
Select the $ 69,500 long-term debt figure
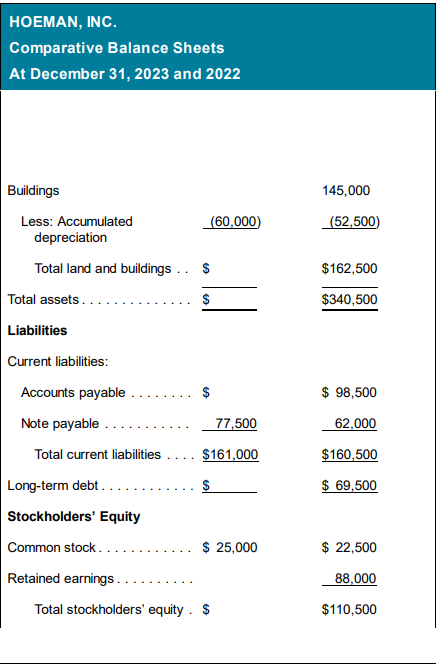point(349,485)
